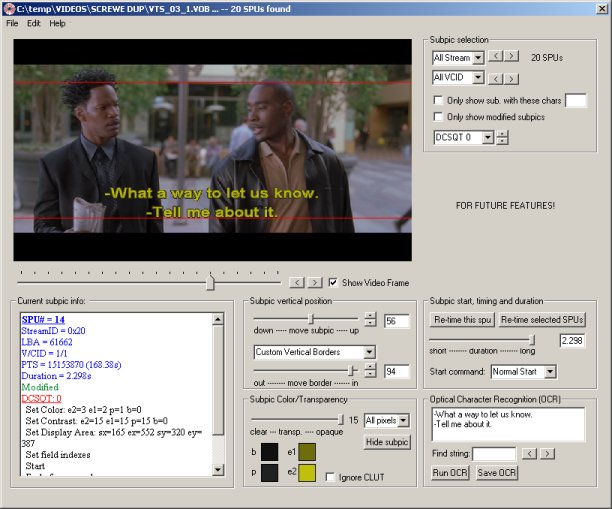Enable Only show sub. with these chars

(x=438, y=100)
